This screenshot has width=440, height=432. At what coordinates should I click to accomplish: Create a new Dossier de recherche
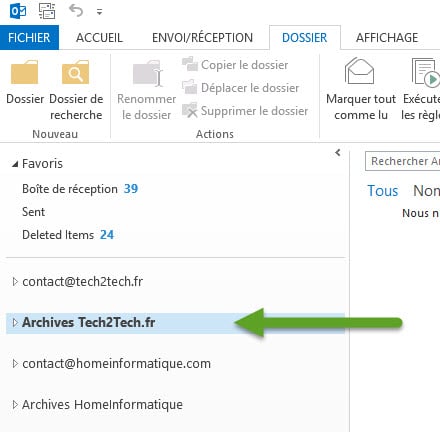click(76, 72)
